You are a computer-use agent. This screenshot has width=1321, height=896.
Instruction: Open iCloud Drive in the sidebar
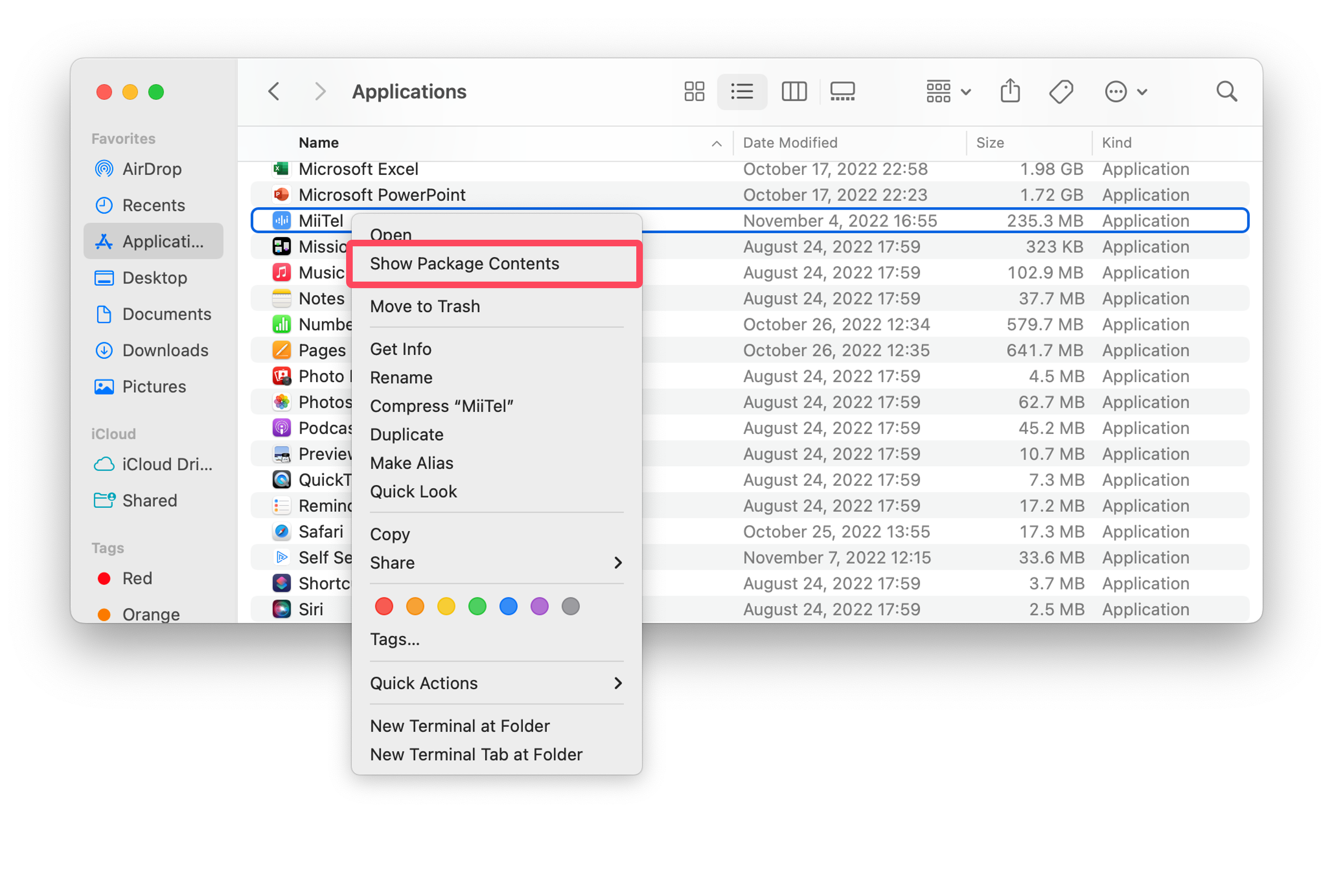click(153, 465)
